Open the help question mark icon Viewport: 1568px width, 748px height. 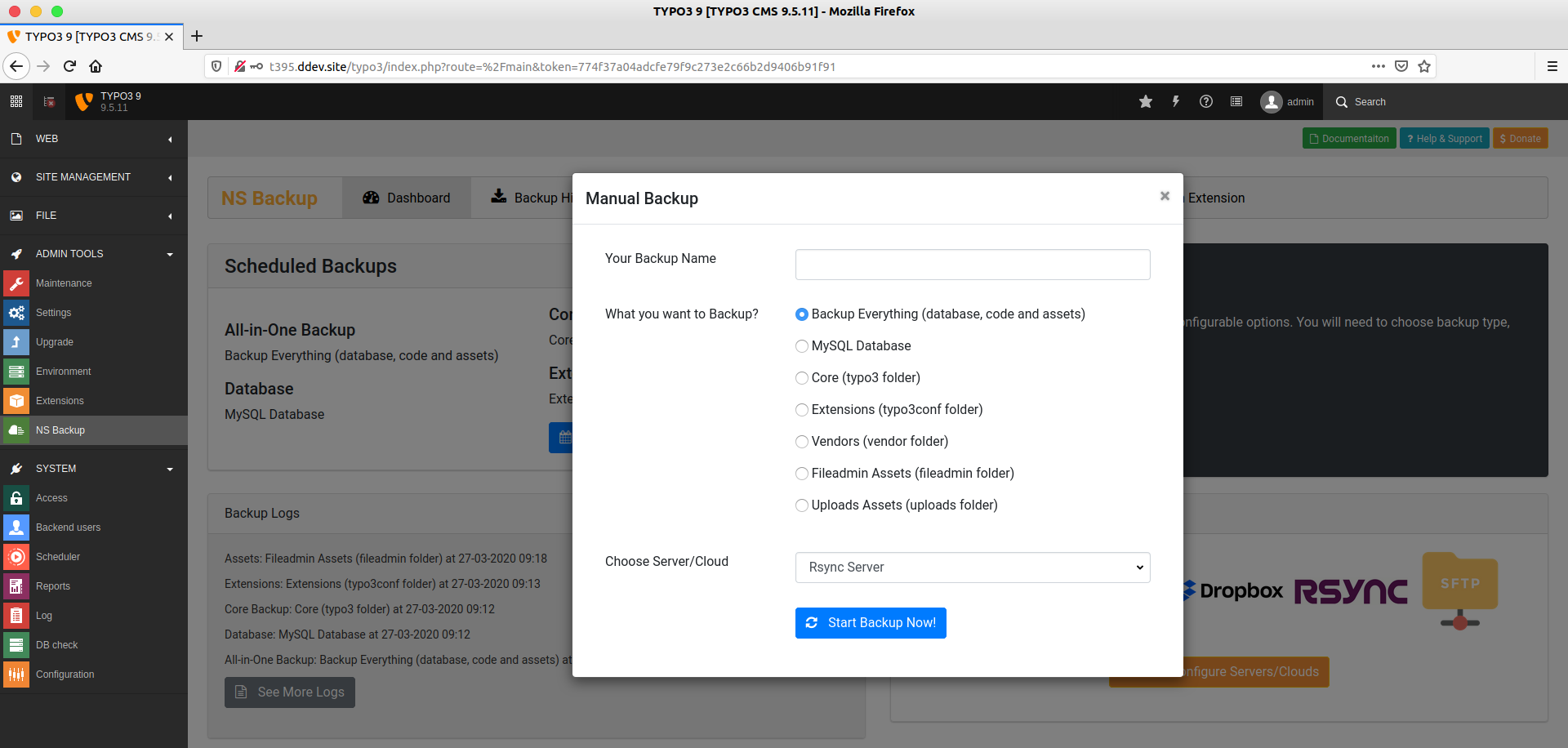pyautogui.click(x=1206, y=102)
